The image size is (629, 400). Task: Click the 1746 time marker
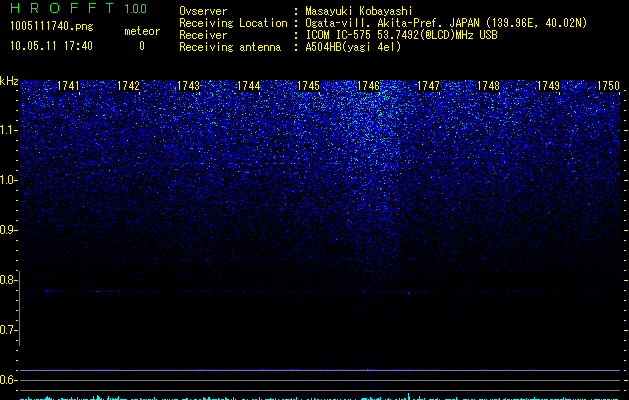tap(368, 86)
